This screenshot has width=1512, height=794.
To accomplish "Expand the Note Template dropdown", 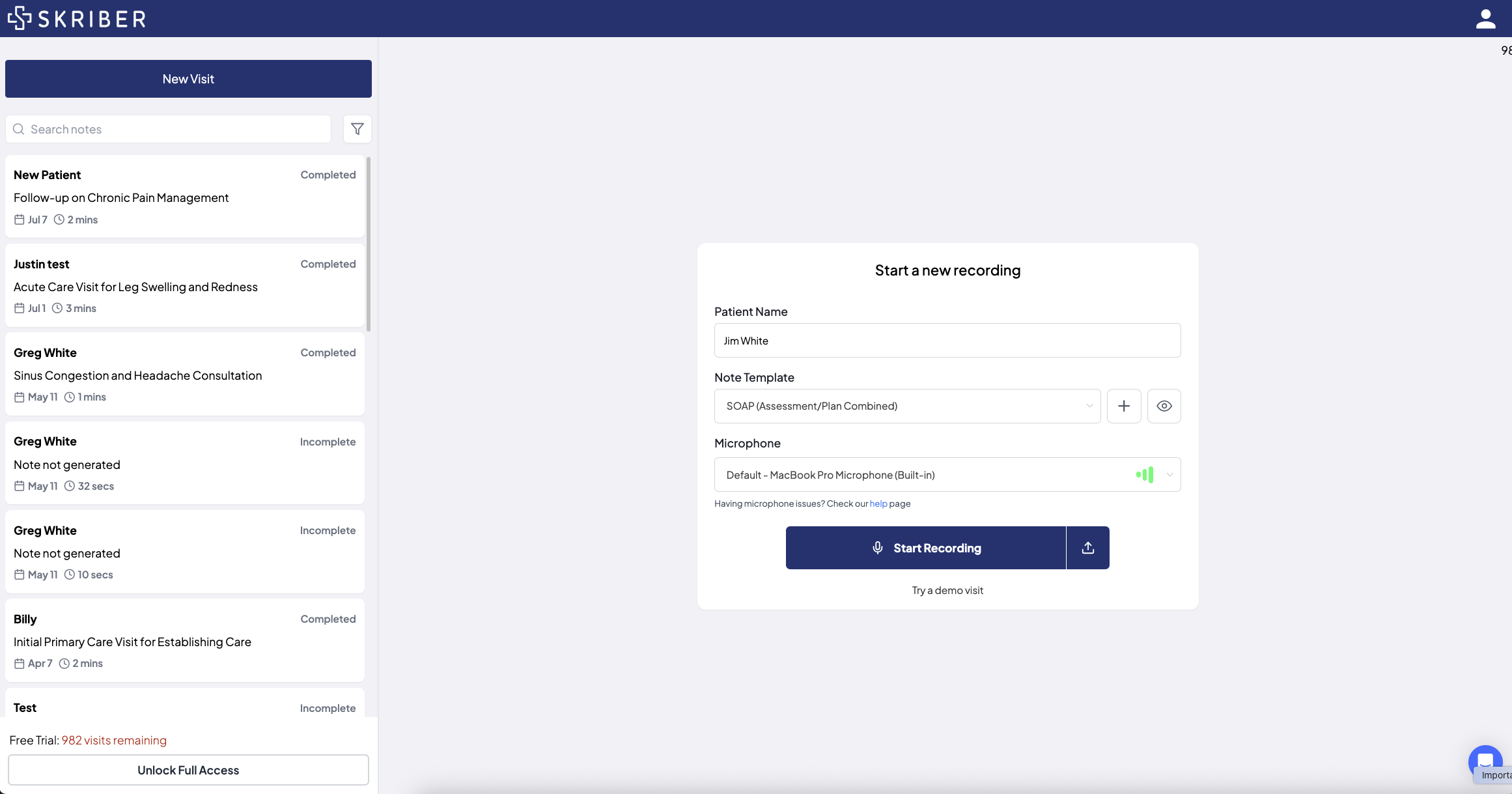I will 906,406.
